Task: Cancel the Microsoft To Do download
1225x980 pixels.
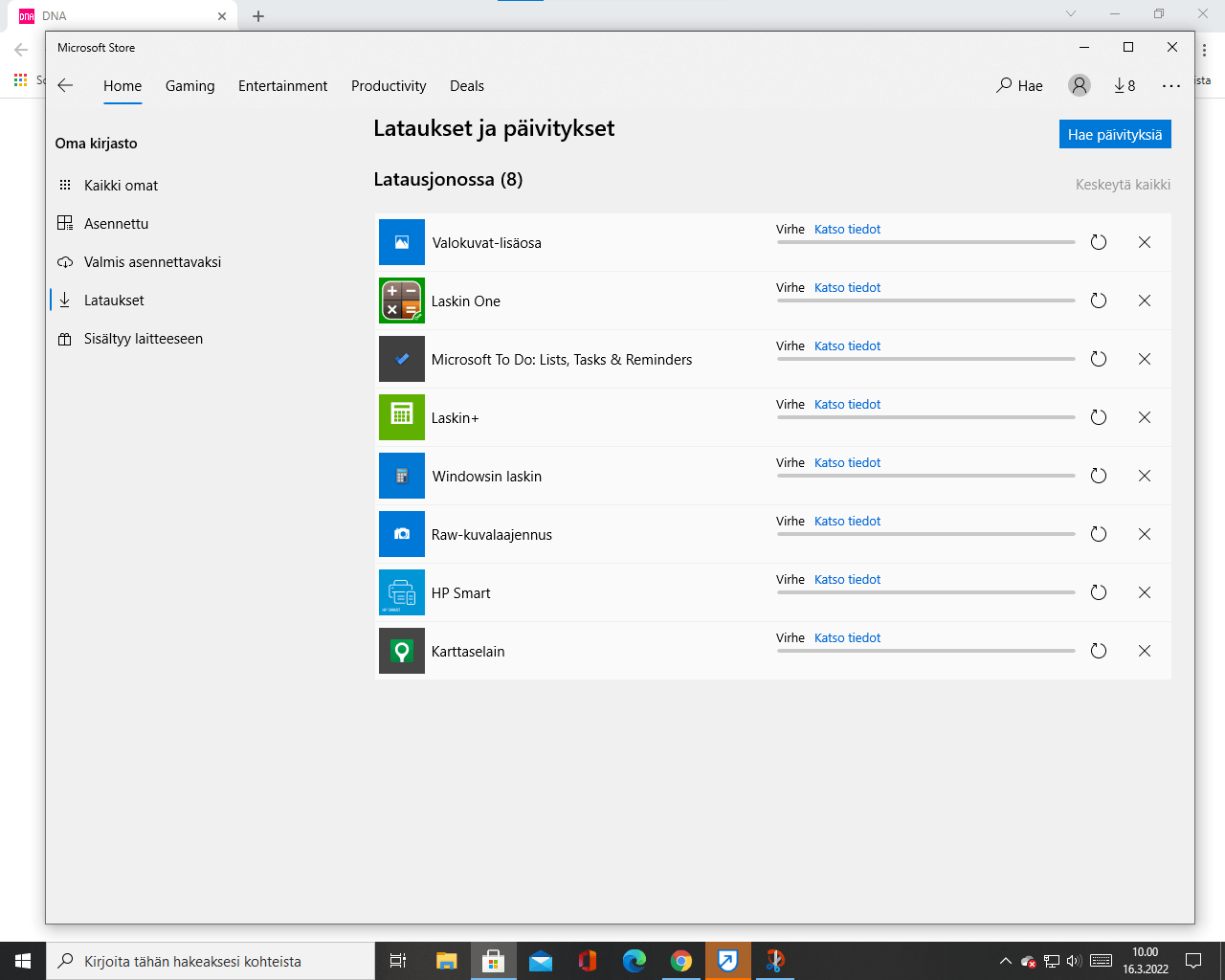Action: (1145, 359)
